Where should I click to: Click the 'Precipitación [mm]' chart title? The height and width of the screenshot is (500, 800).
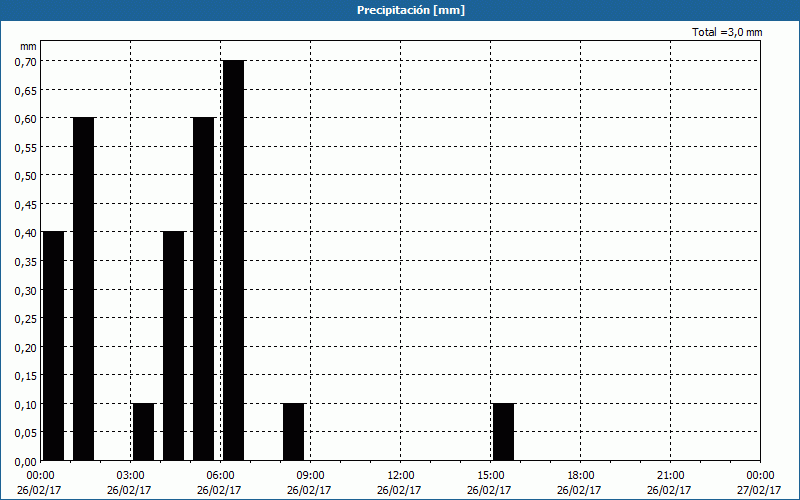pyautogui.click(x=411, y=10)
